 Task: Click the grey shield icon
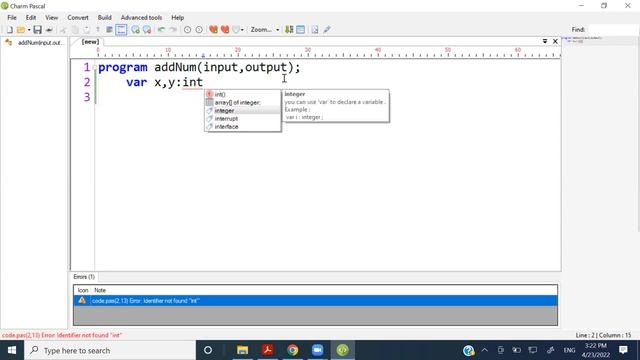236,30
